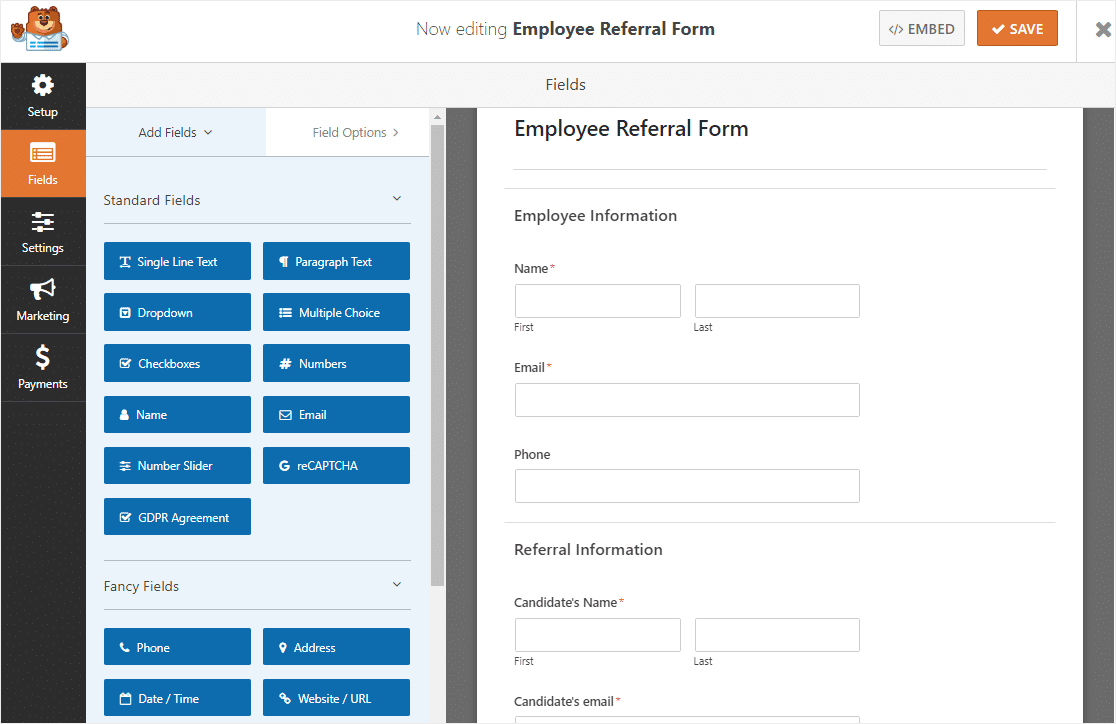Click the WPForms bear mascot logo
Viewport: 1116px width, 724px height.
pos(40,29)
